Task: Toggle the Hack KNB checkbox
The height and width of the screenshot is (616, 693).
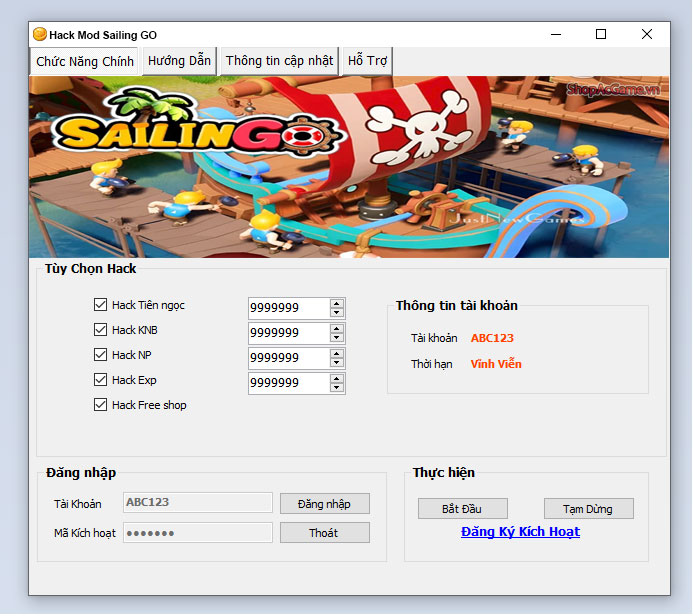Action: pos(100,330)
